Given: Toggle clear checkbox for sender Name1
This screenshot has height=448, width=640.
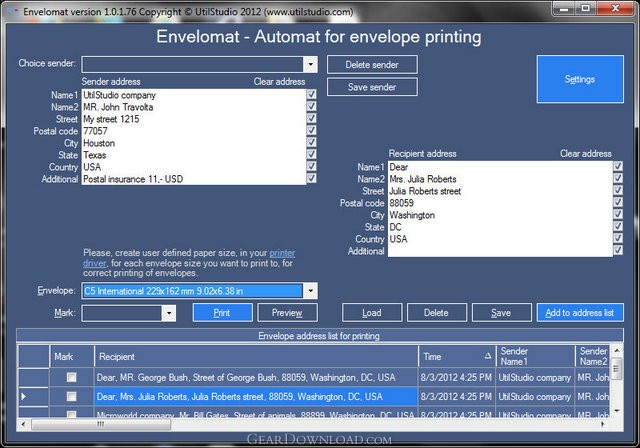Looking at the screenshot, I should [311, 94].
